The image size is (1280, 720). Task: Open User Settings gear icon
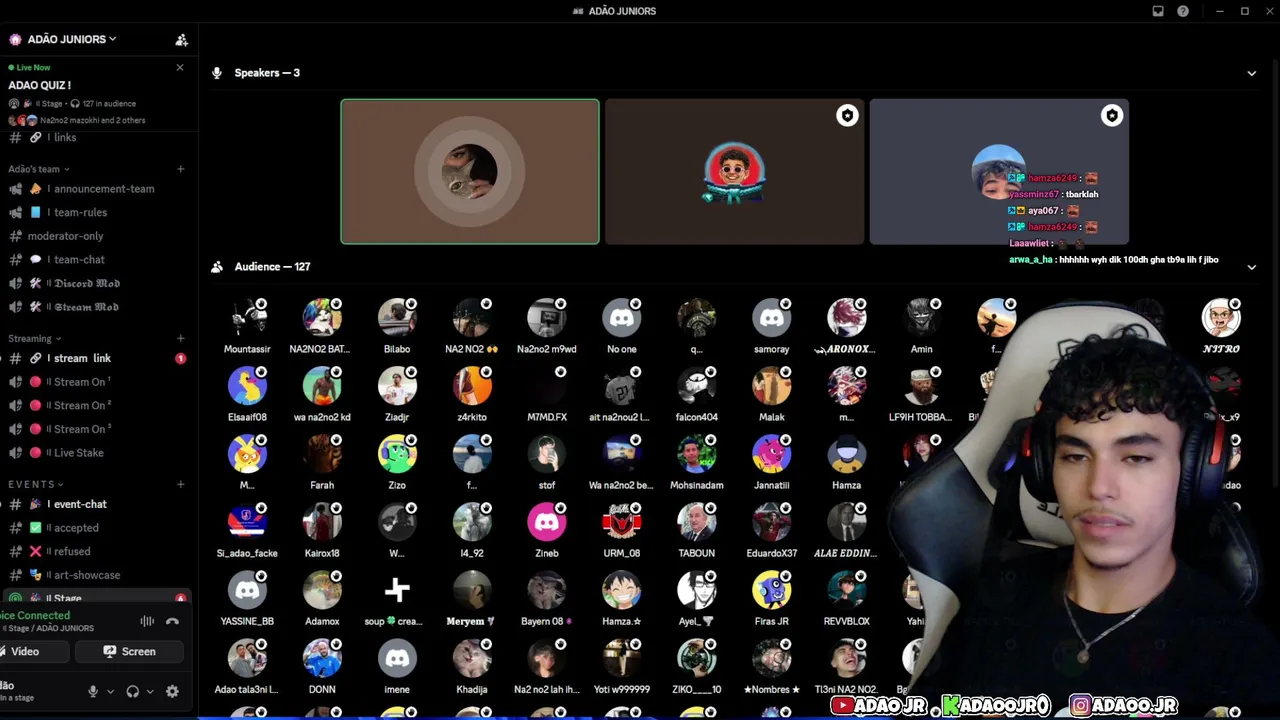[x=172, y=691]
